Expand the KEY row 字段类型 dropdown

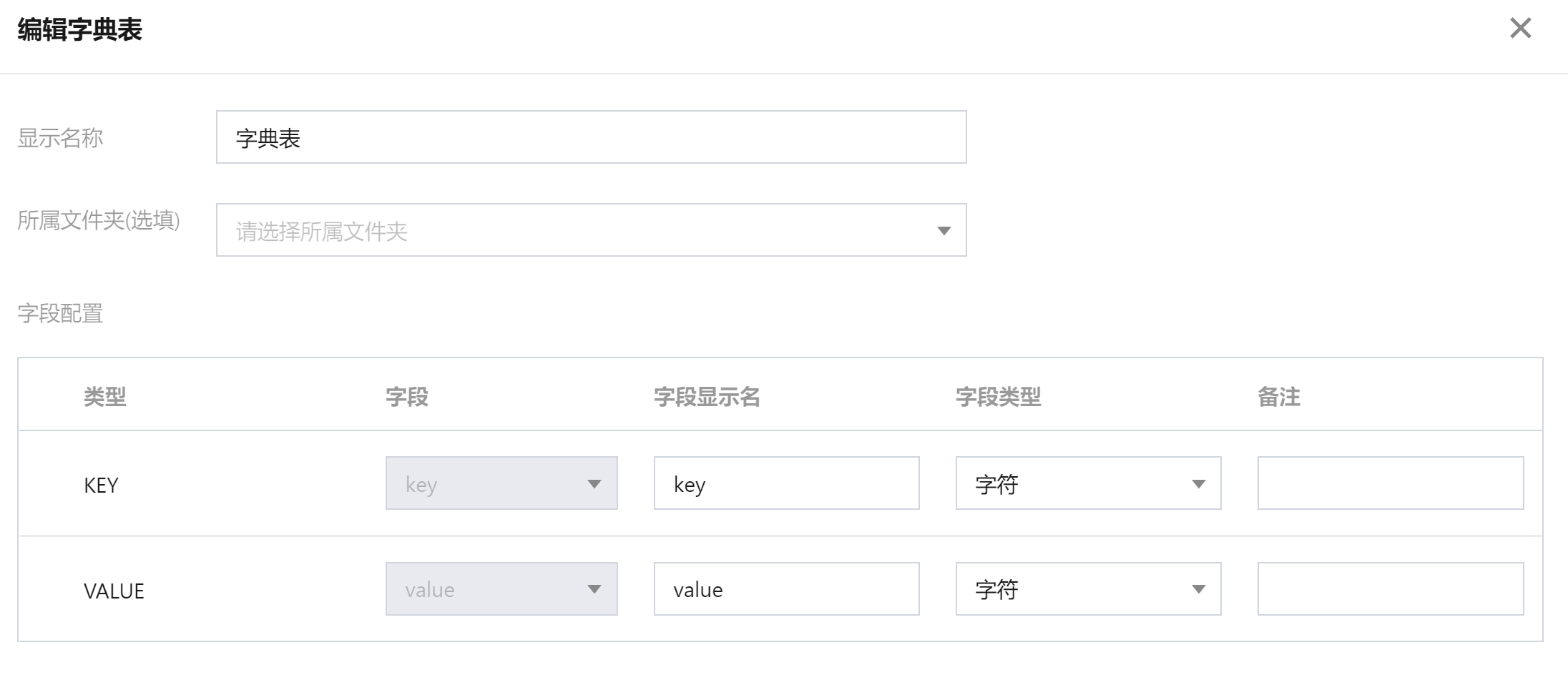click(1073, 483)
